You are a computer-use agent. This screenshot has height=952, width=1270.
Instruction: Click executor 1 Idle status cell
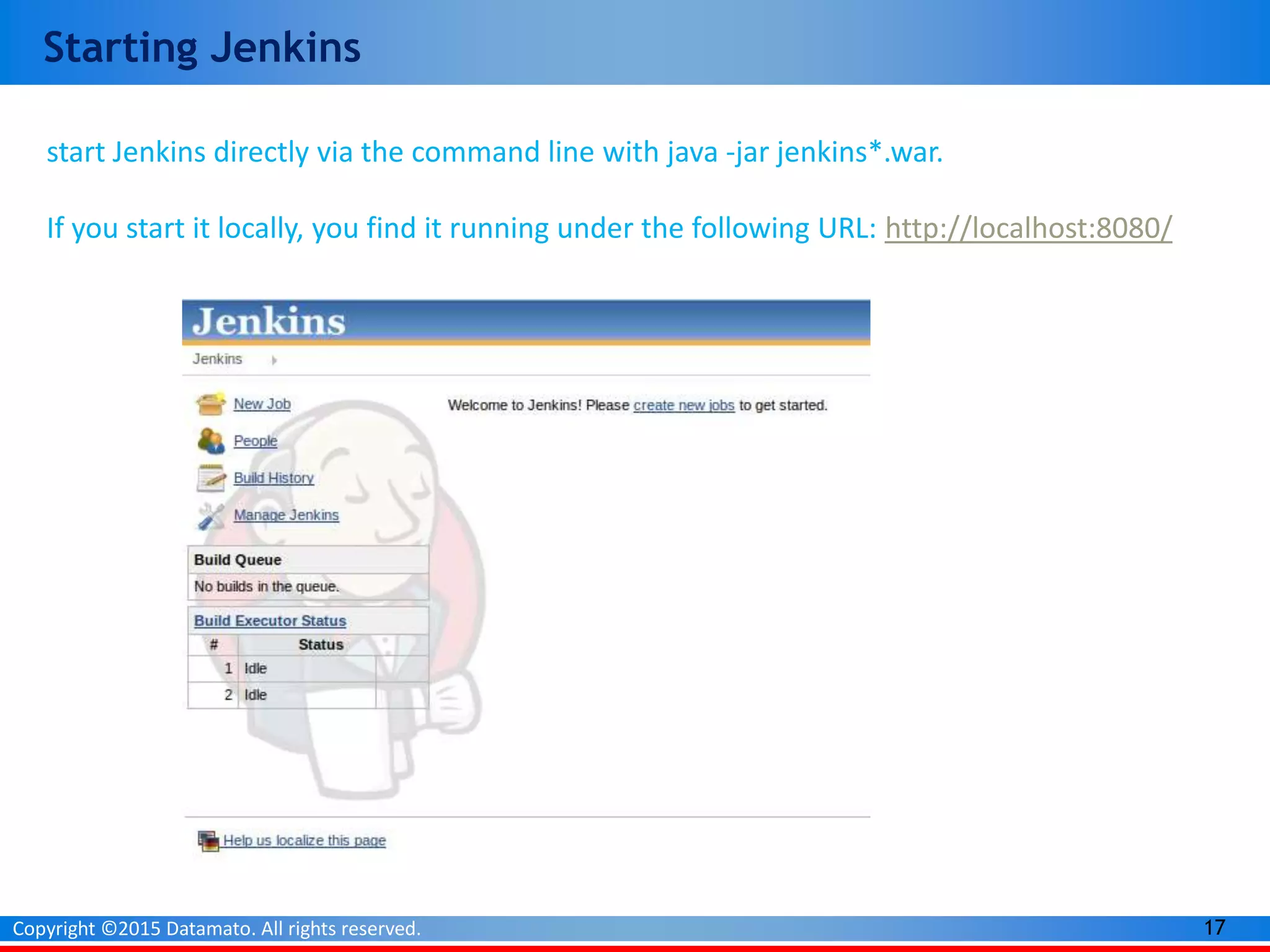(307, 669)
